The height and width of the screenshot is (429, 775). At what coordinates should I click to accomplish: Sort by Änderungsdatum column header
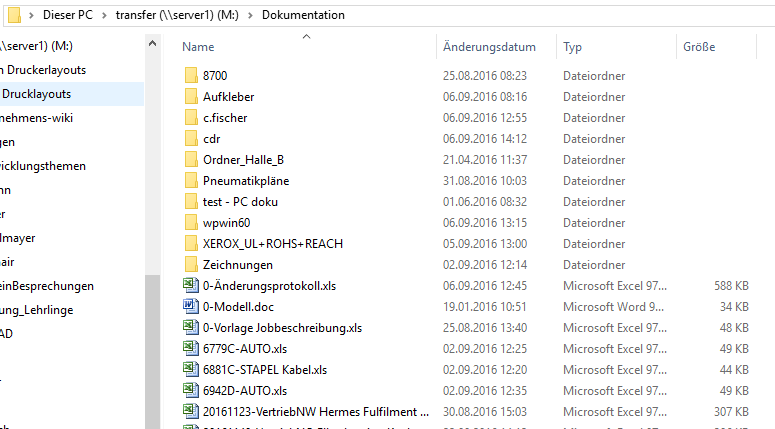[x=489, y=47]
